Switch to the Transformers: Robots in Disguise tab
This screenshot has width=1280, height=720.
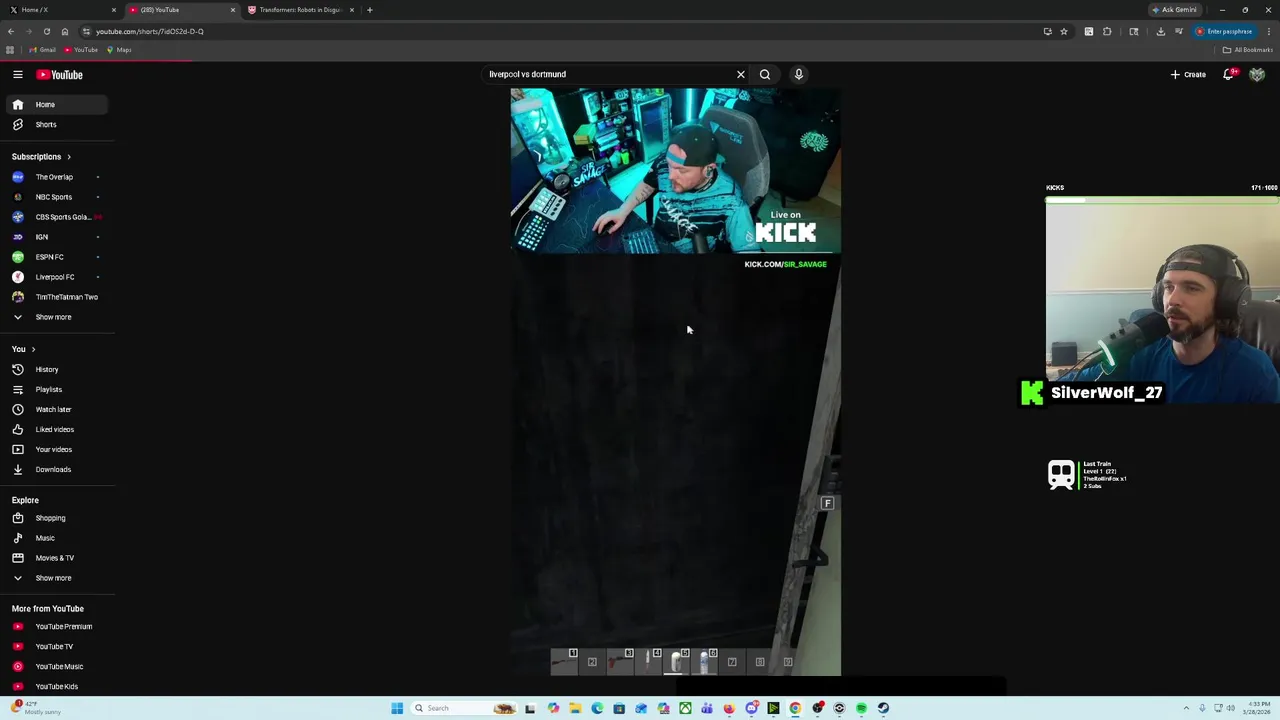point(300,10)
